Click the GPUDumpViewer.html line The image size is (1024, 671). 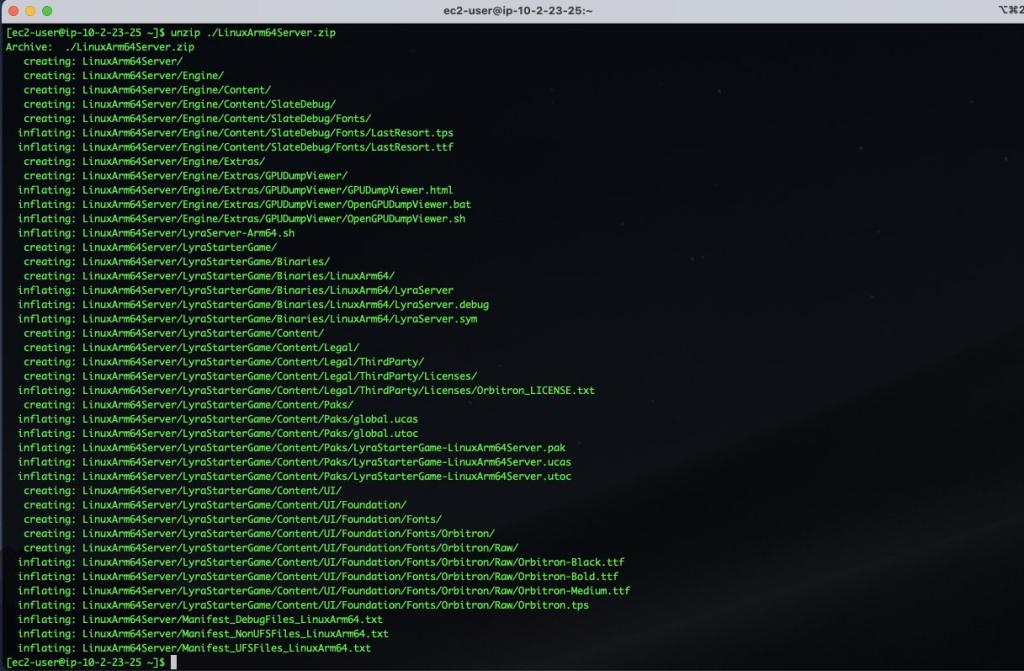(x=235, y=191)
